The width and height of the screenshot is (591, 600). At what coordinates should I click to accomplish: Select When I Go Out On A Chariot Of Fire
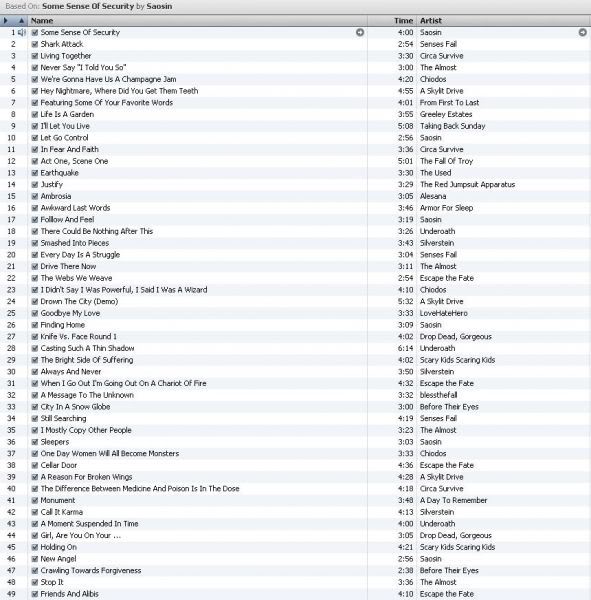[123, 383]
